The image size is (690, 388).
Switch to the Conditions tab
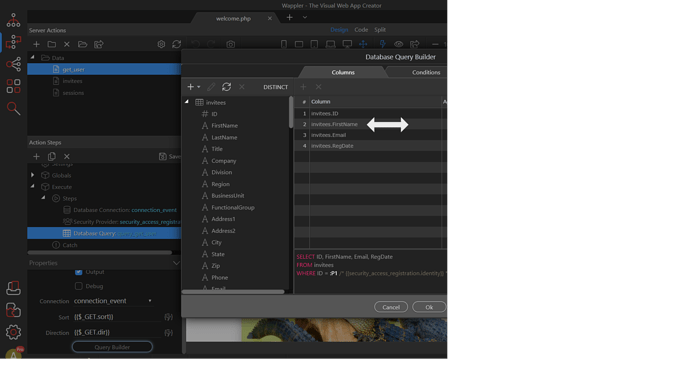pos(426,72)
